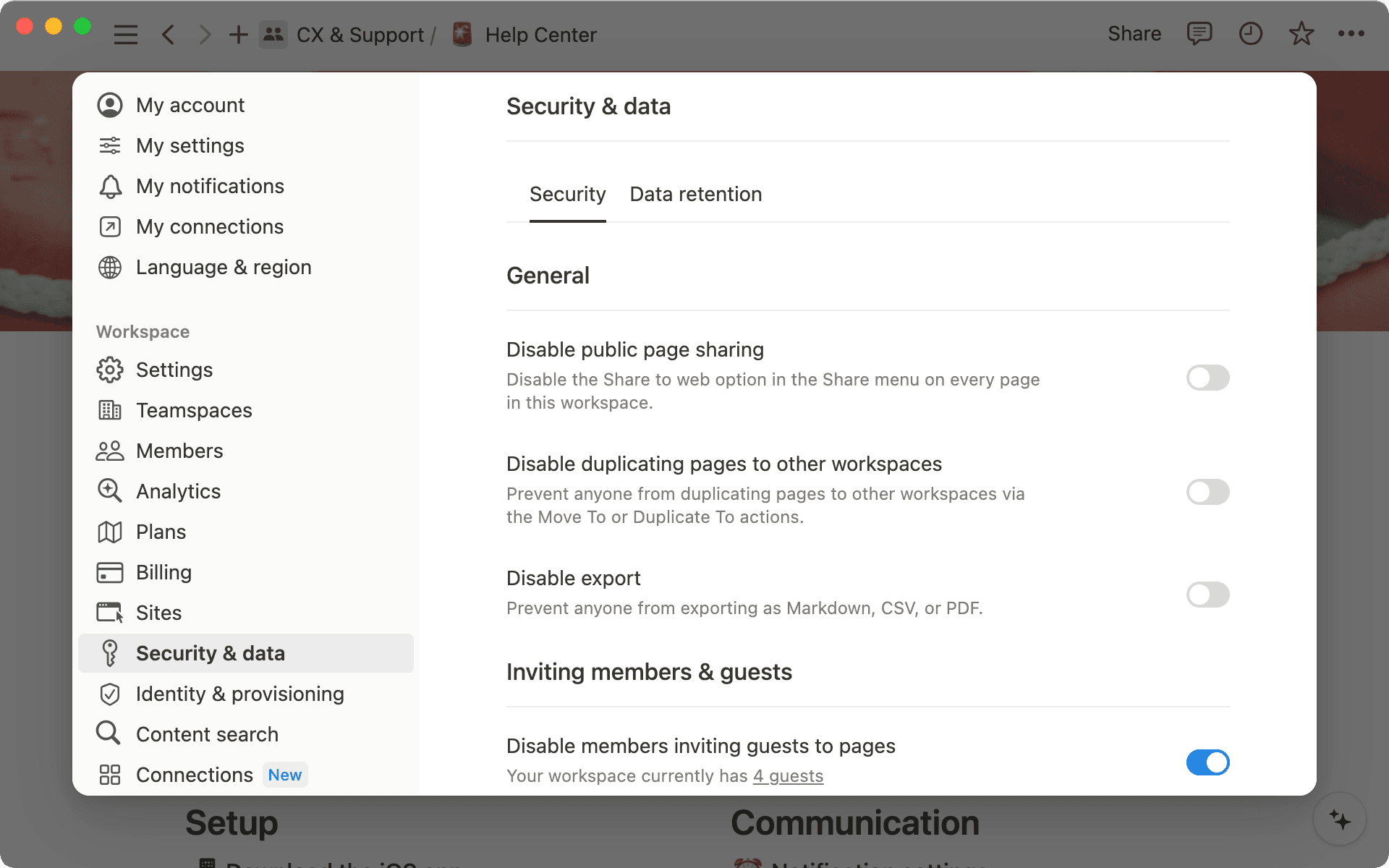This screenshot has width=1389, height=868.
Task: Enable the Disable export toggle
Action: click(x=1207, y=595)
